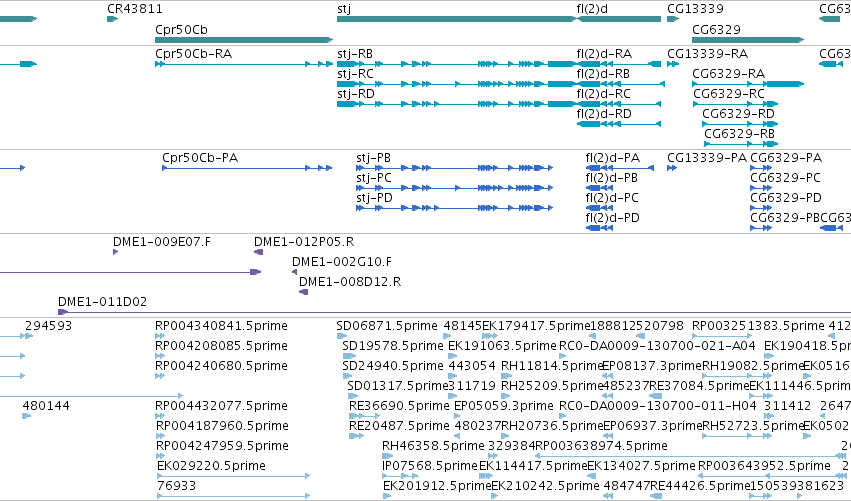Select CG6329-RB transcript label
Image resolution: width=851 pixels, height=501 pixels.
[x=739, y=134]
